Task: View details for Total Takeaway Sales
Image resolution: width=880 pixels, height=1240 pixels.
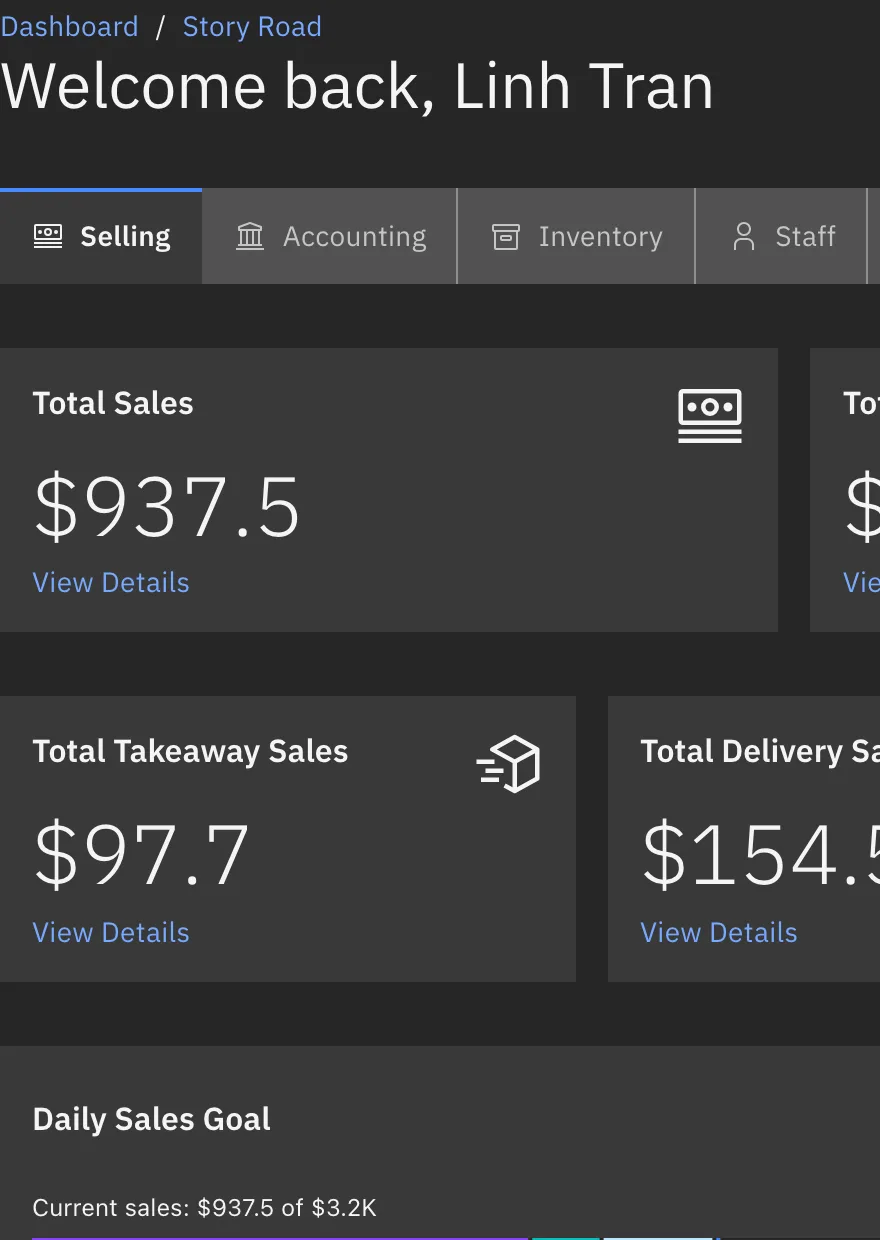Action: pyautogui.click(x=111, y=933)
